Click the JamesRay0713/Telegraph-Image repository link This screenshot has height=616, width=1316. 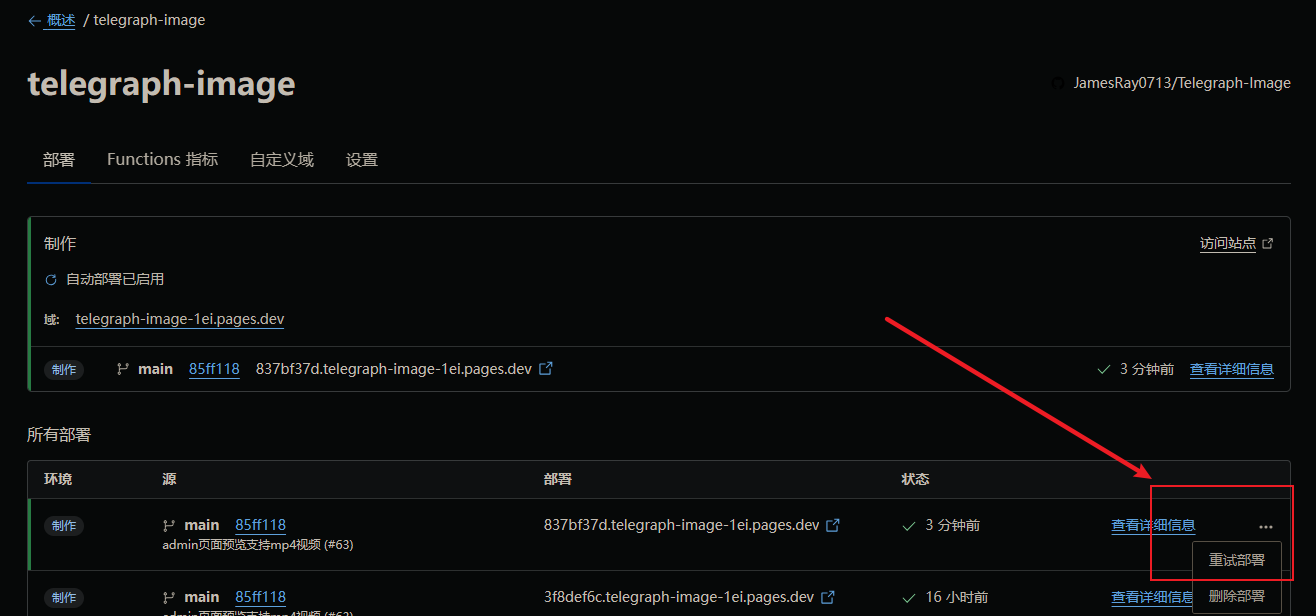(1182, 83)
